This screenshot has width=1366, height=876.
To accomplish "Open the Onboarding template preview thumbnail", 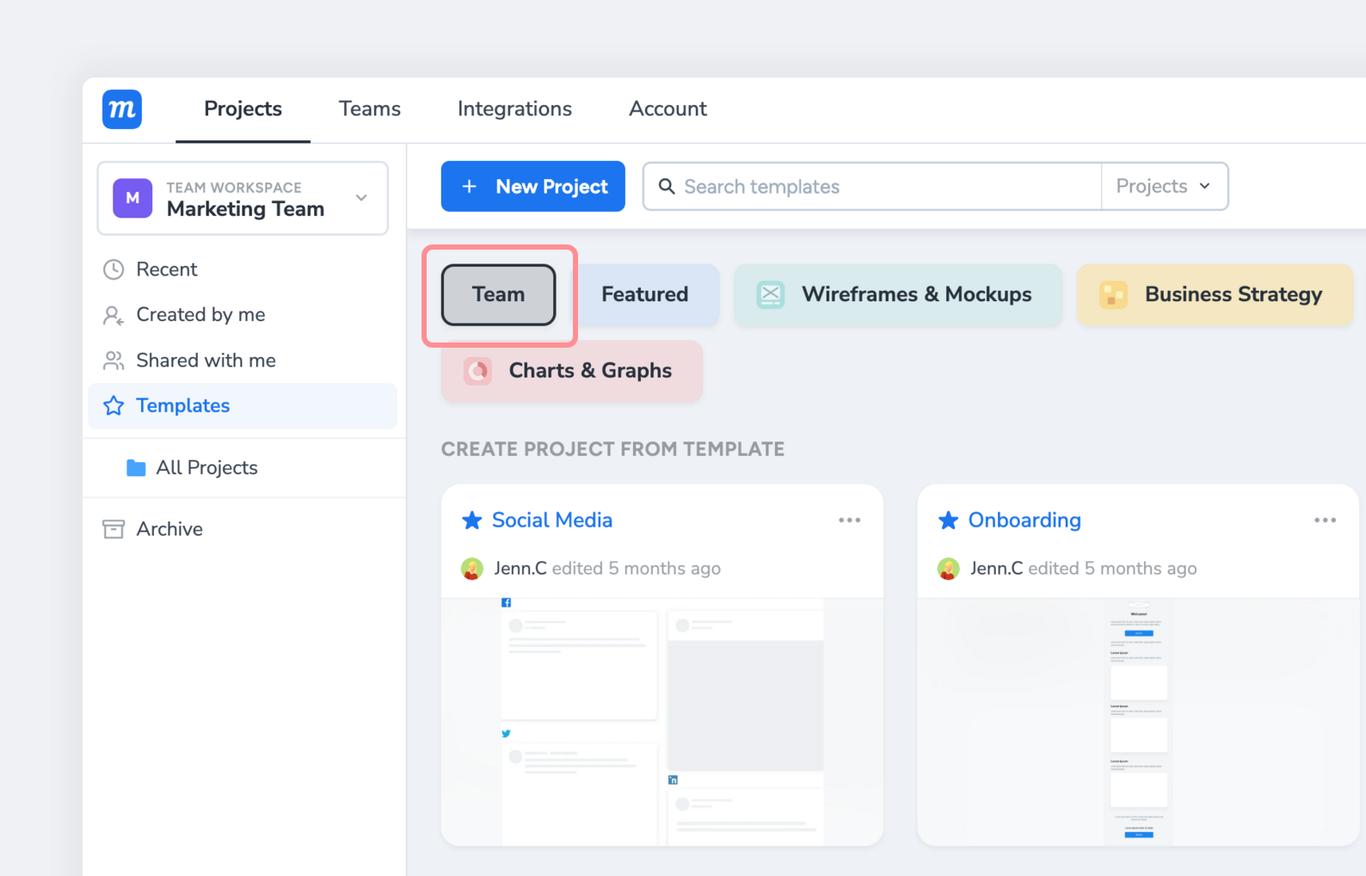I will (x=1138, y=722).
